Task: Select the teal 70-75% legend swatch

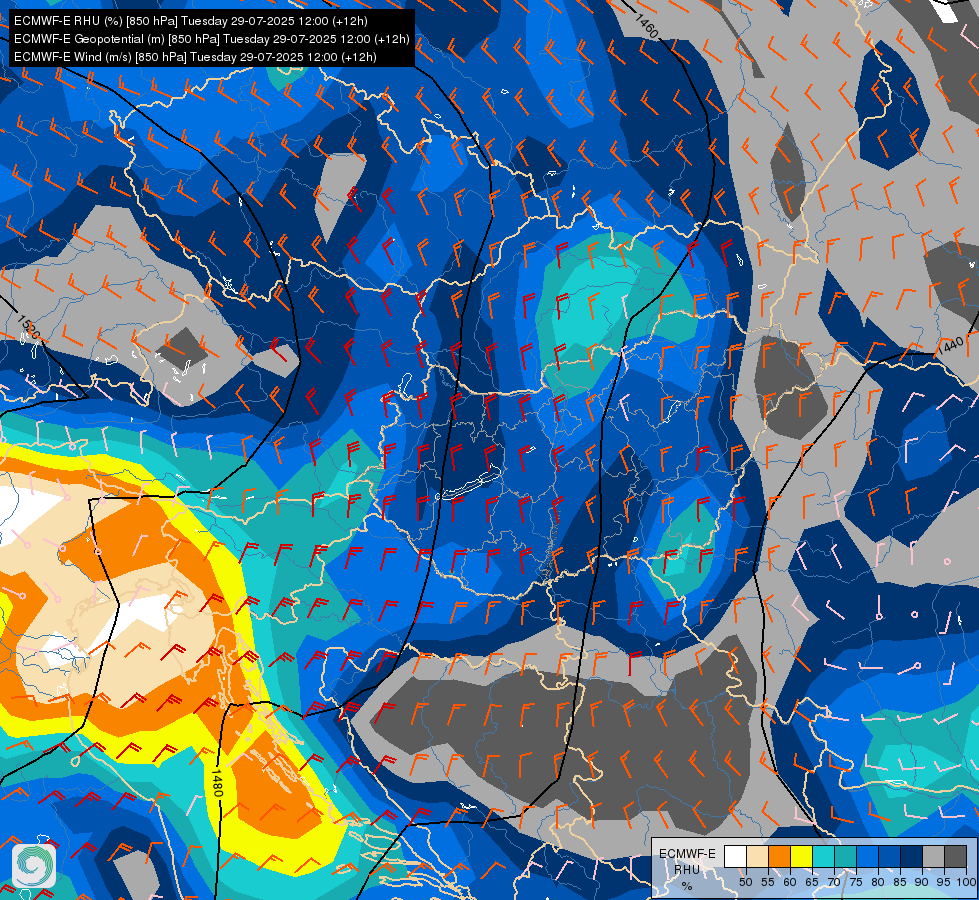Action: click(845, 856)
